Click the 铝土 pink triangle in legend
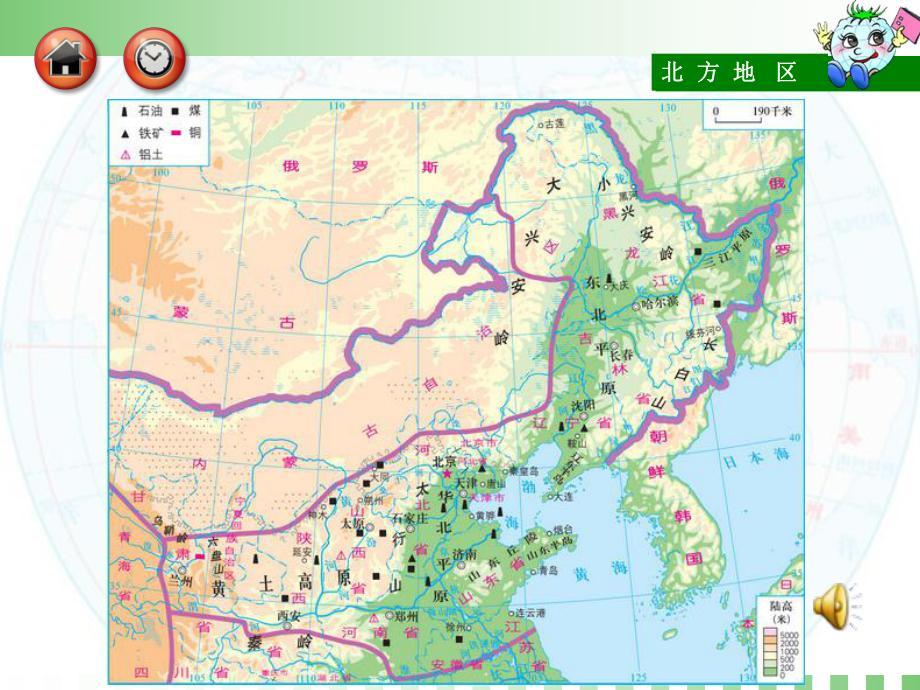 (125, 155)
